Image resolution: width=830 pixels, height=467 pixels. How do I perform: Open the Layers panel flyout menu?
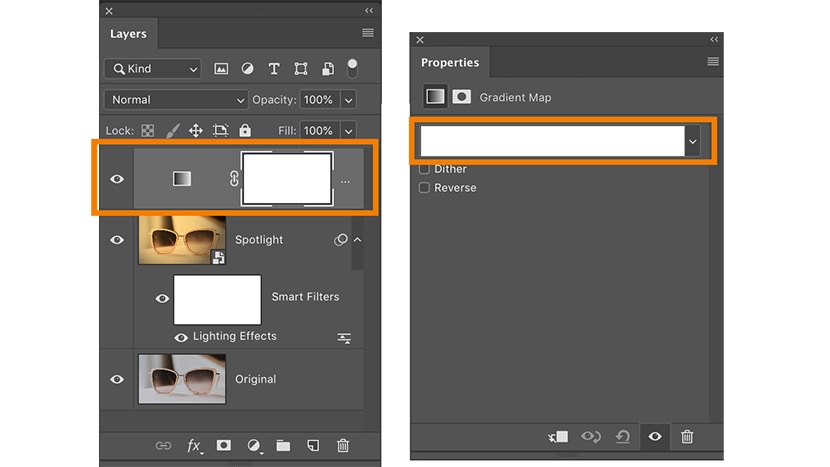click(368, 34)
